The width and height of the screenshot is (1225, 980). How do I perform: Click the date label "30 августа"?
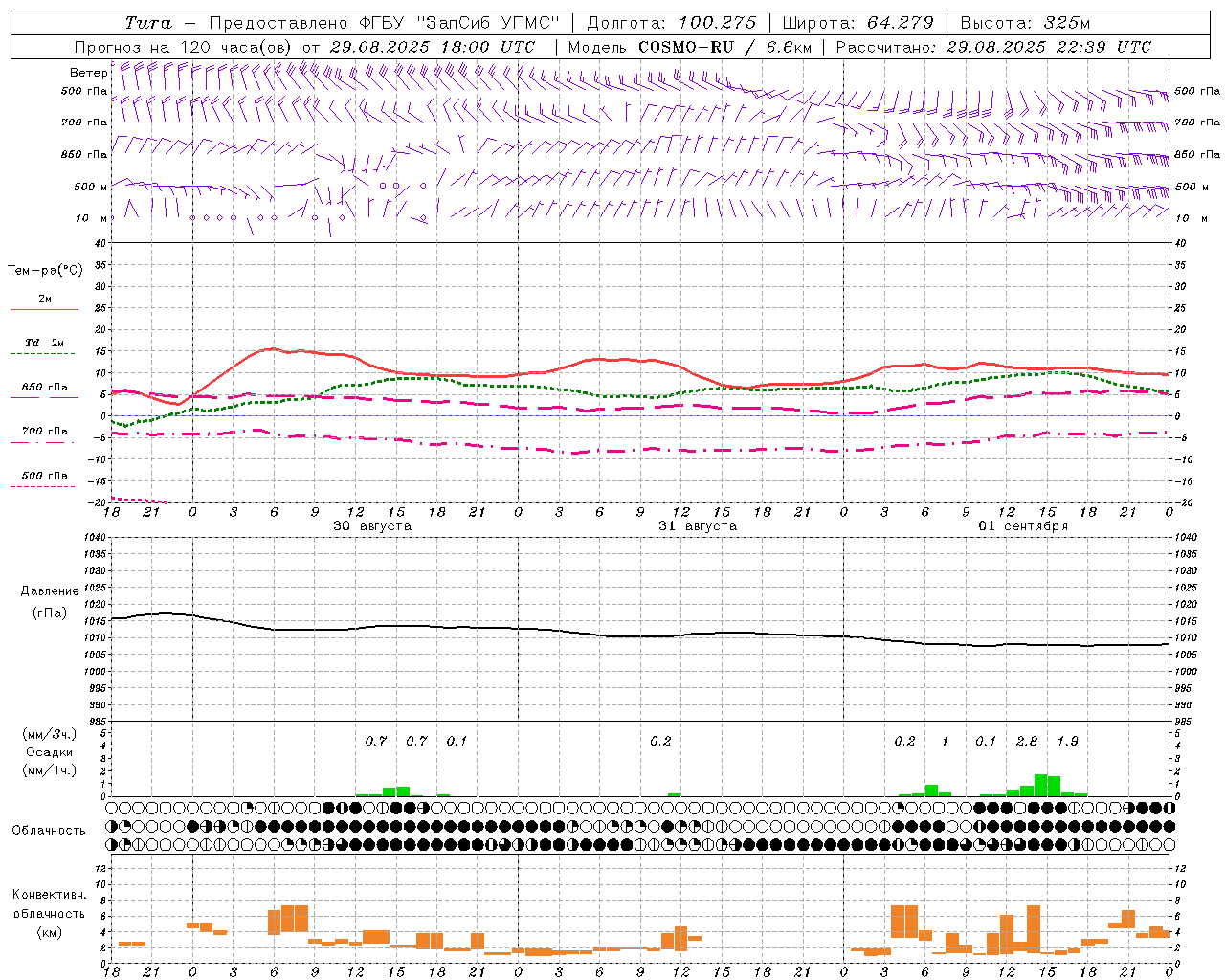point(372,526)
